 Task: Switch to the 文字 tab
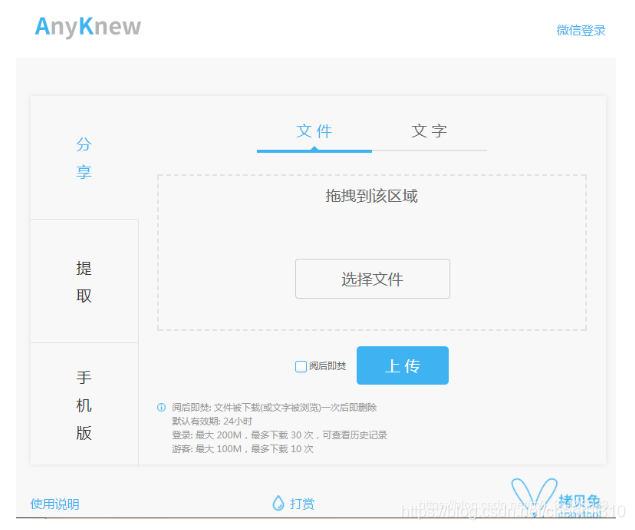point(429,132)
